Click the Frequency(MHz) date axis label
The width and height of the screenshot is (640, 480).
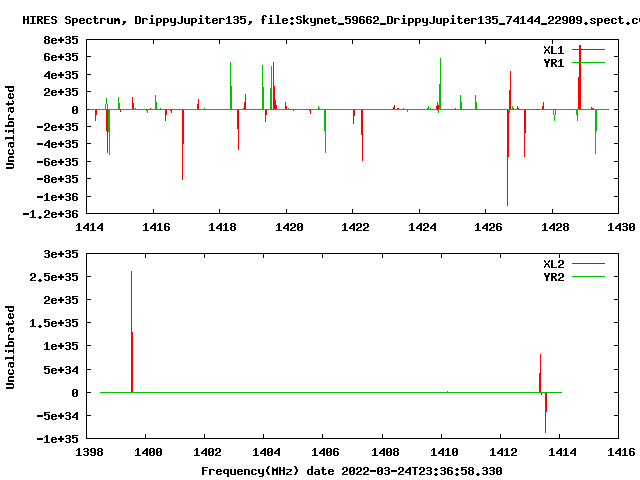[351, 471]
